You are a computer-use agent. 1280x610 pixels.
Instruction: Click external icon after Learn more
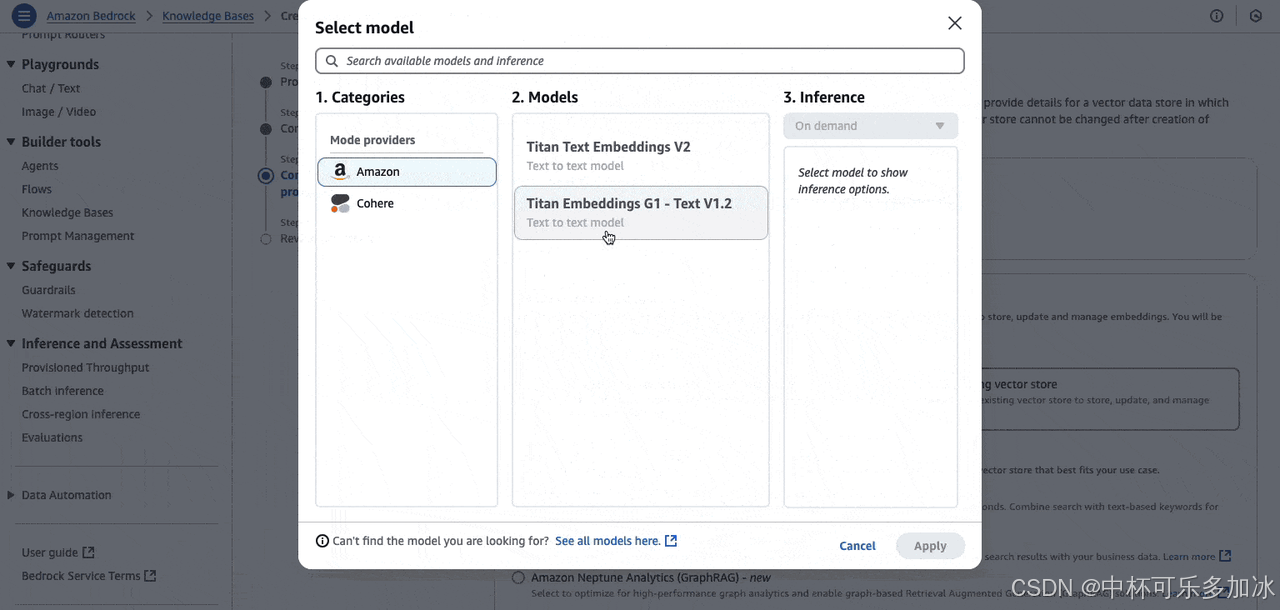1225,556
